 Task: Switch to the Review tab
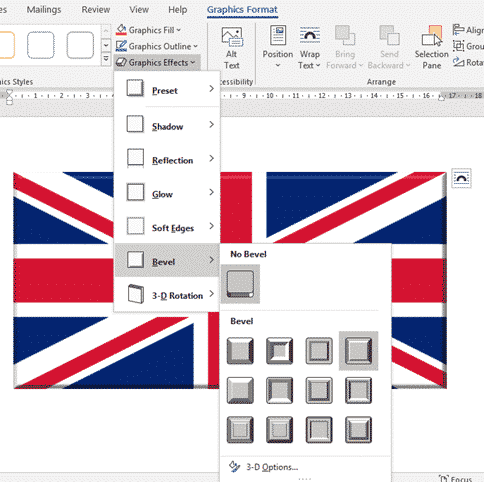click(x=96, y=10)
